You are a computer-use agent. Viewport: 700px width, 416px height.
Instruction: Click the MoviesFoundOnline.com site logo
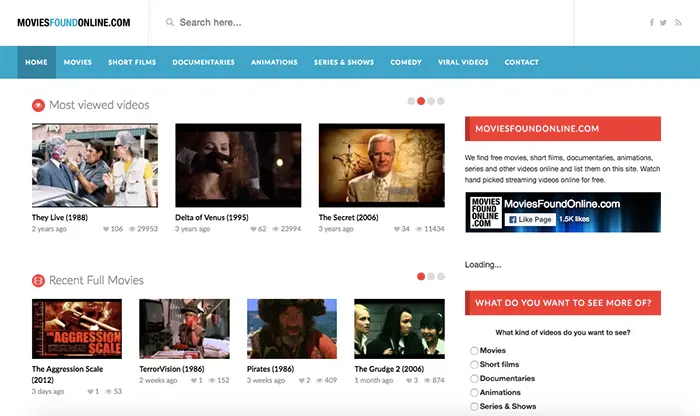click(74, 22)
